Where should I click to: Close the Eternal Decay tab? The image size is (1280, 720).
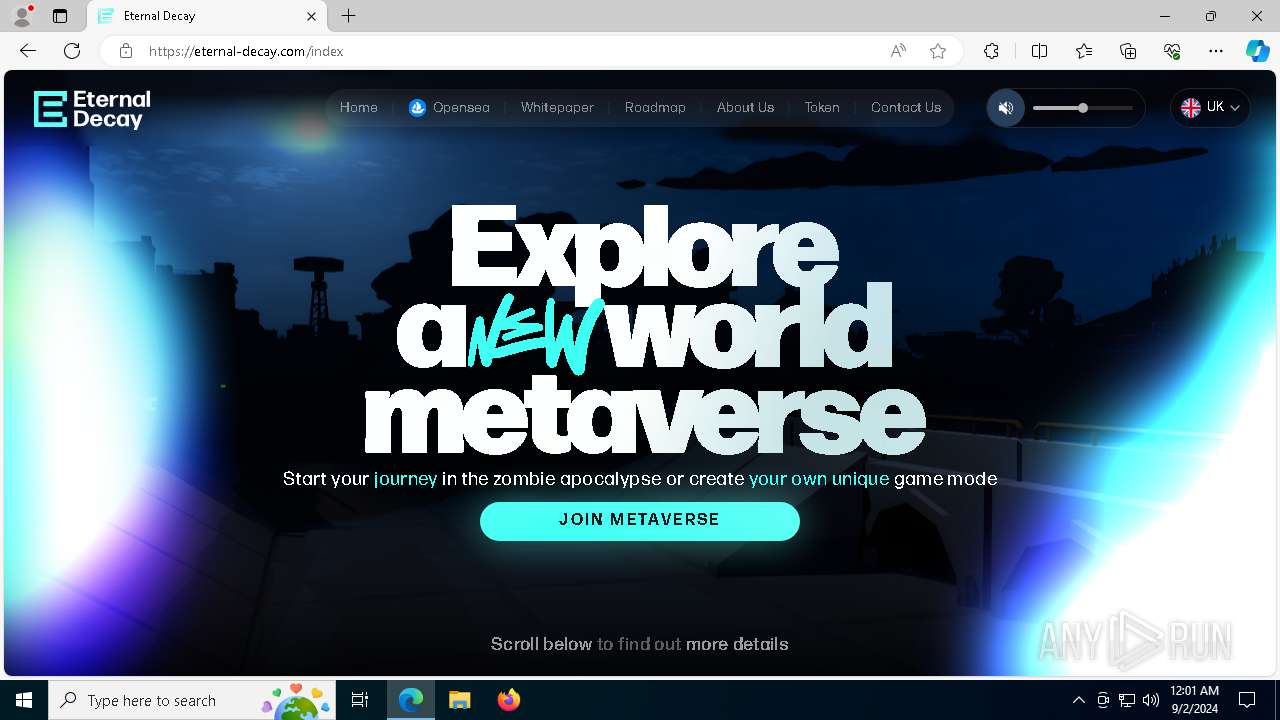click(x=311, y=16)
